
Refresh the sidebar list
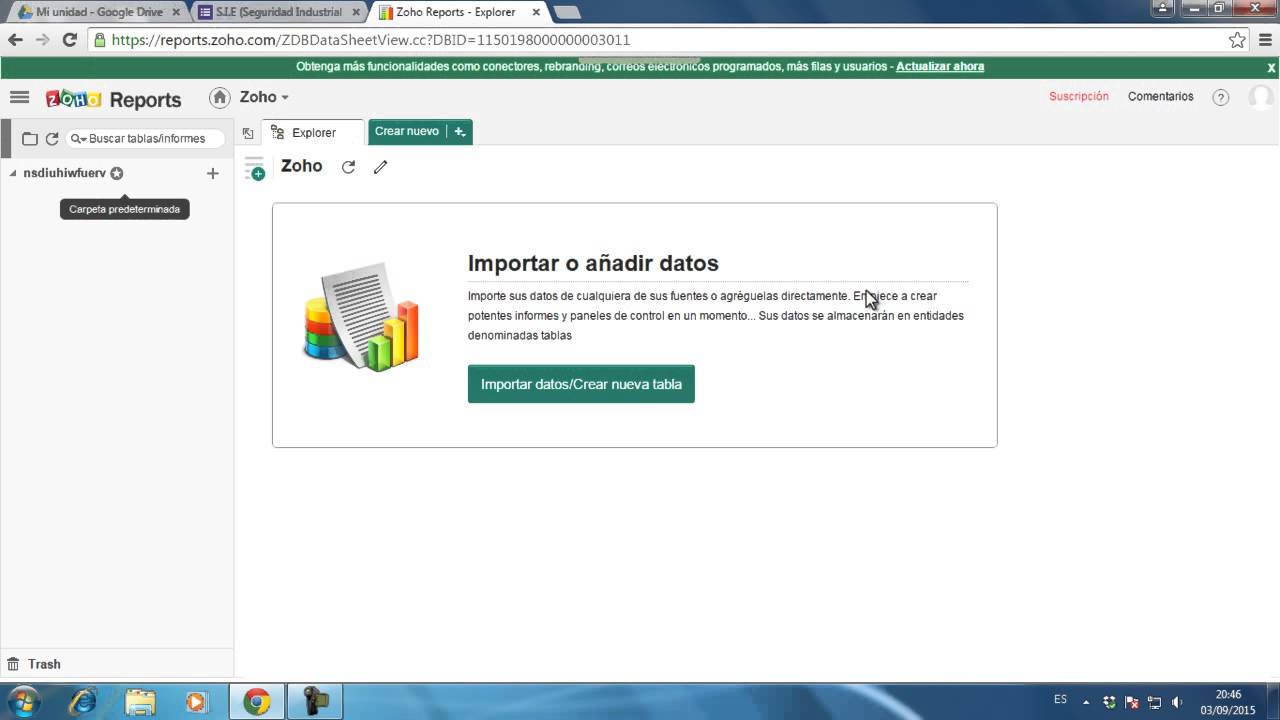(x=52, y=139)
